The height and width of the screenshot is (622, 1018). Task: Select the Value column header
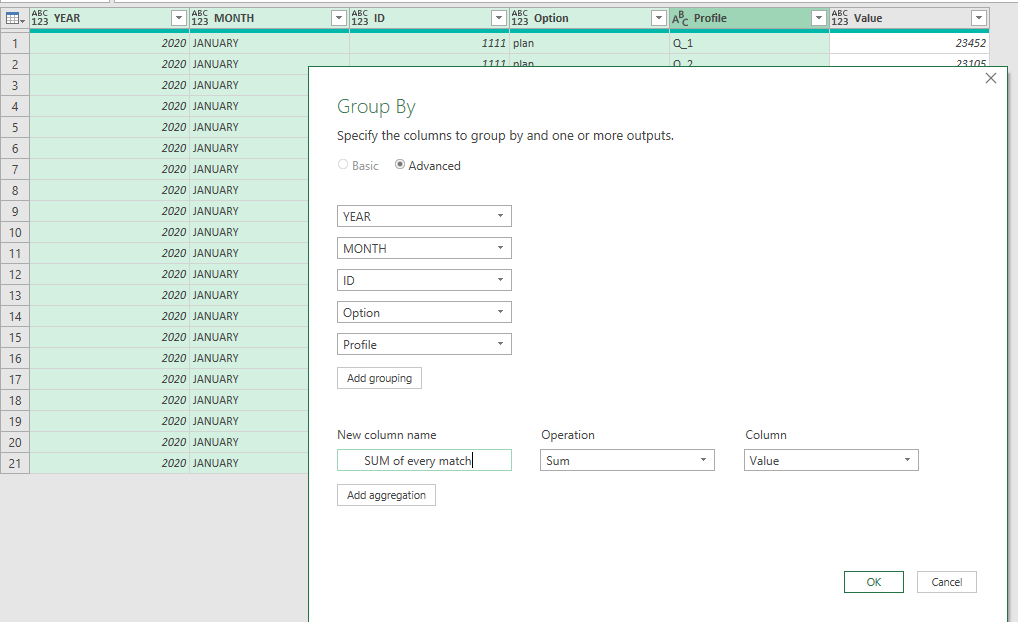(909, 18)
